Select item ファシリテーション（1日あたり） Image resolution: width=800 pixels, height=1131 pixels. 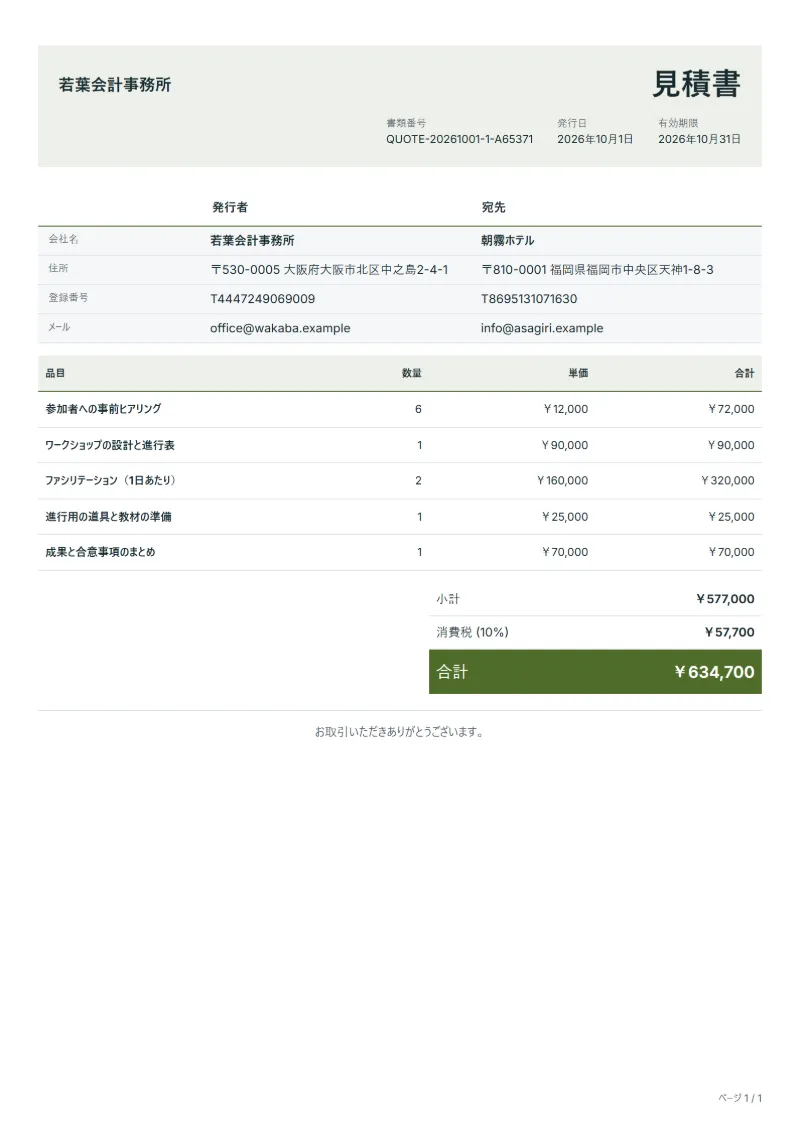click(x=110, y=480)
